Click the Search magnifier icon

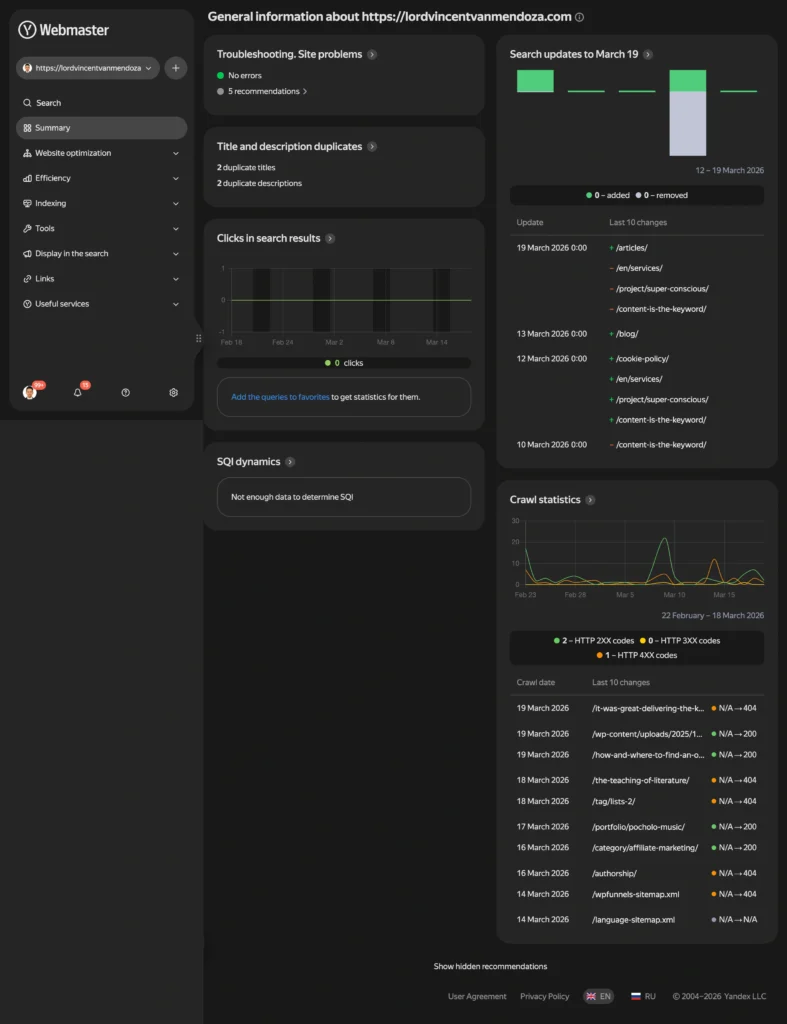pos(27,103)
